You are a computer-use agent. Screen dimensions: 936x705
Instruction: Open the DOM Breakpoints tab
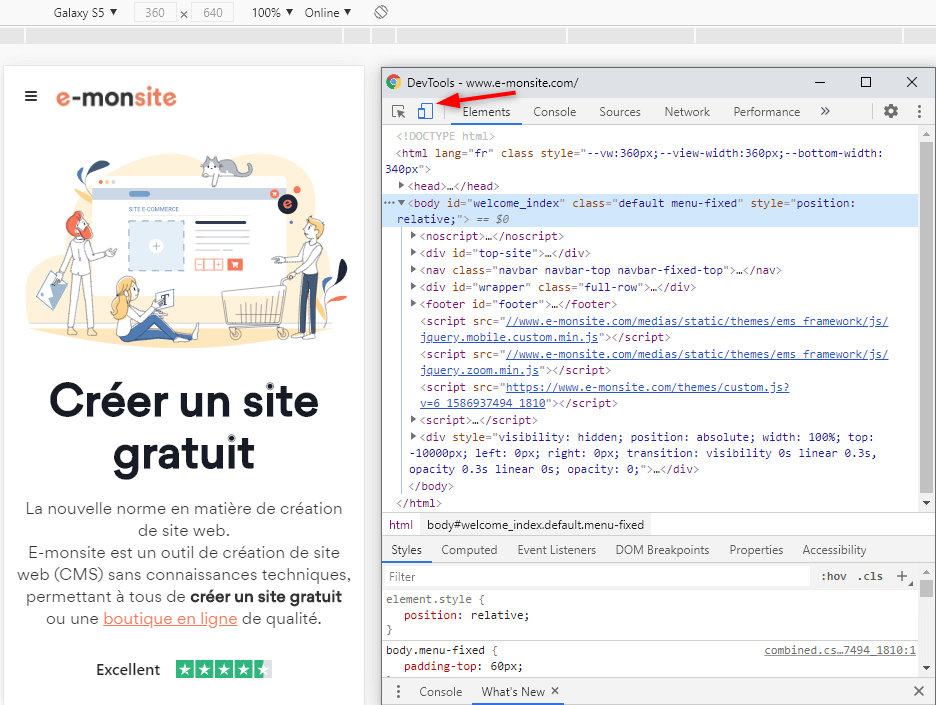click(x=662, y=550)
